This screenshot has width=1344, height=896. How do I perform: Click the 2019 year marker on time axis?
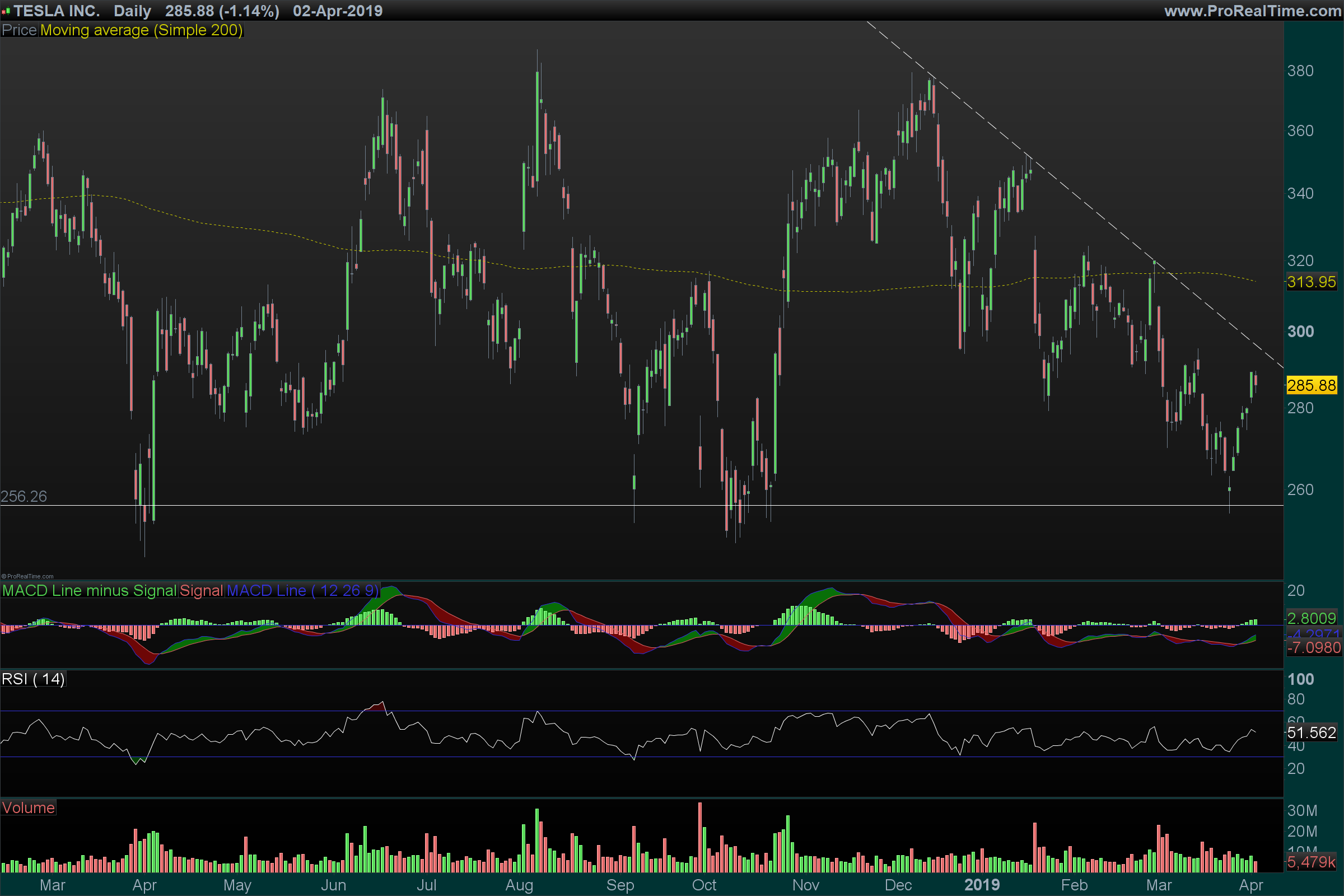tap(982, 885)
